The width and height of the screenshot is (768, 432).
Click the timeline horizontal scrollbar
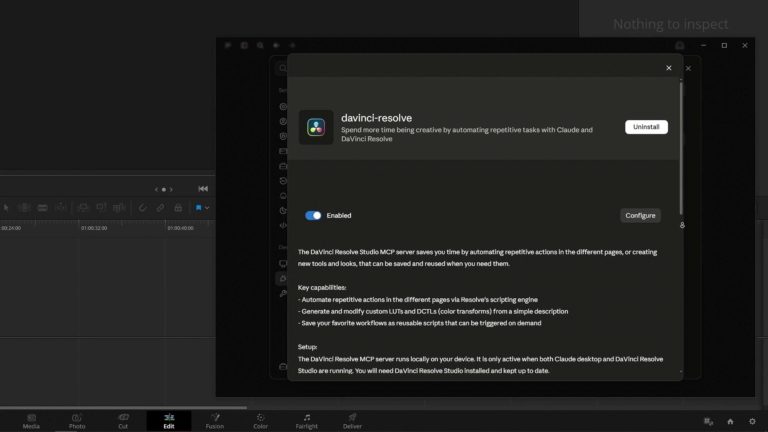(123, 408)
